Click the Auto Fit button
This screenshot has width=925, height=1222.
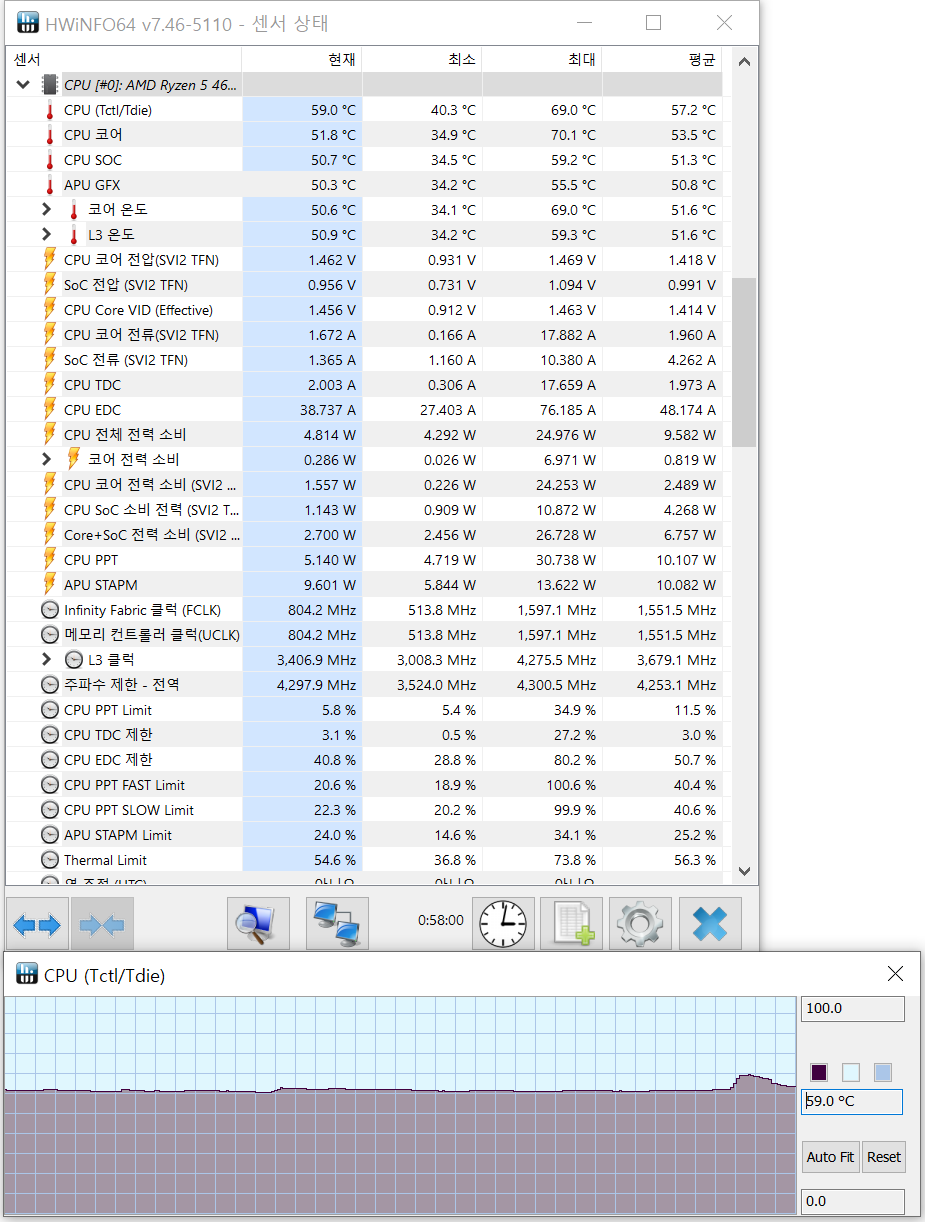tap(830, 1157)
